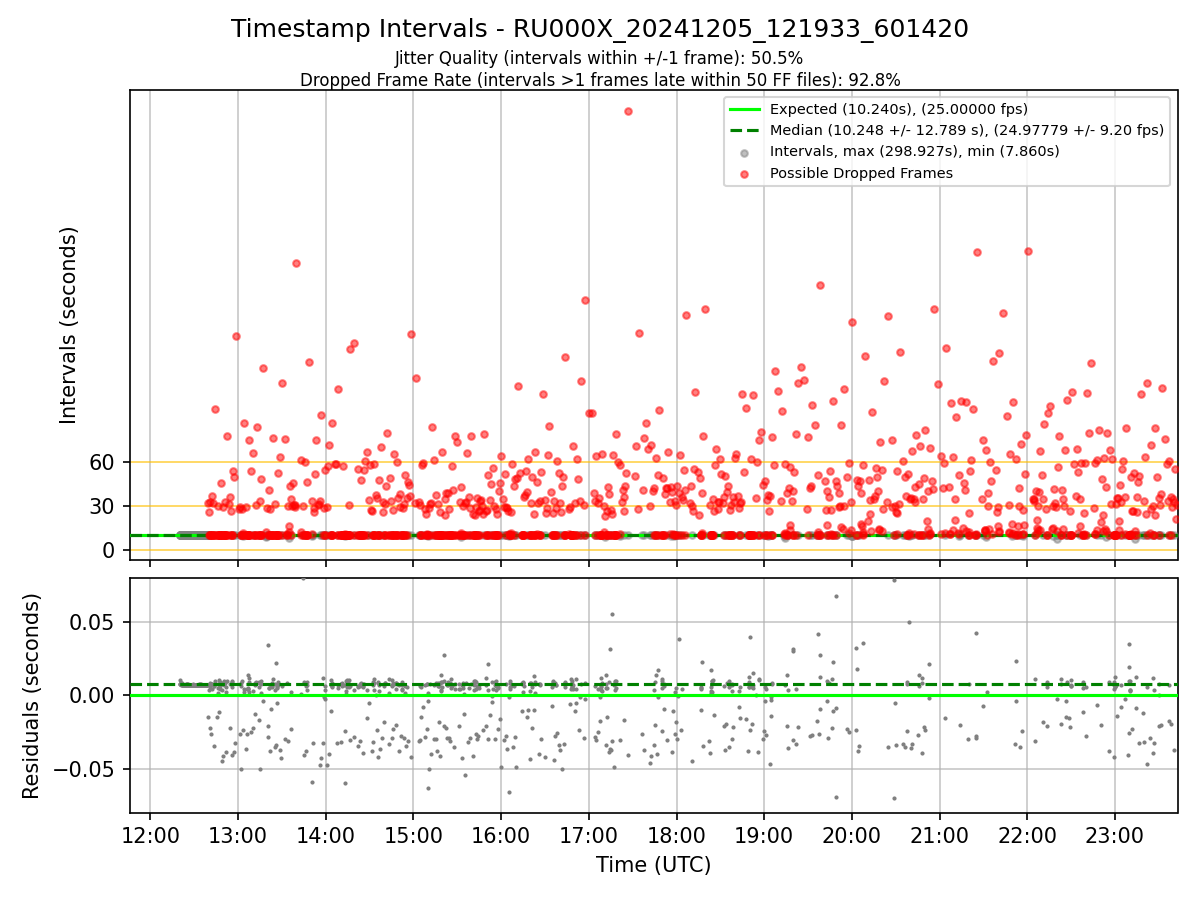Click the 'Possible Dropped Frames' legend entry
The image size is (1200, 900).
861,173
